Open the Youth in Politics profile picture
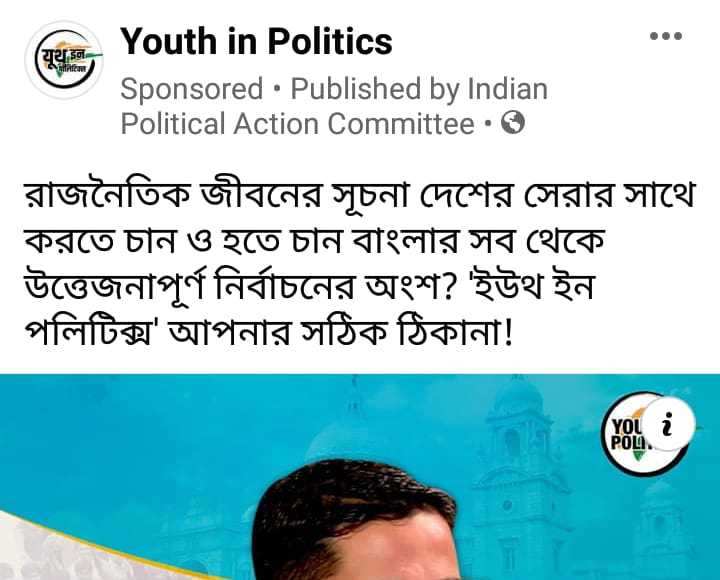 coord(64,60)
